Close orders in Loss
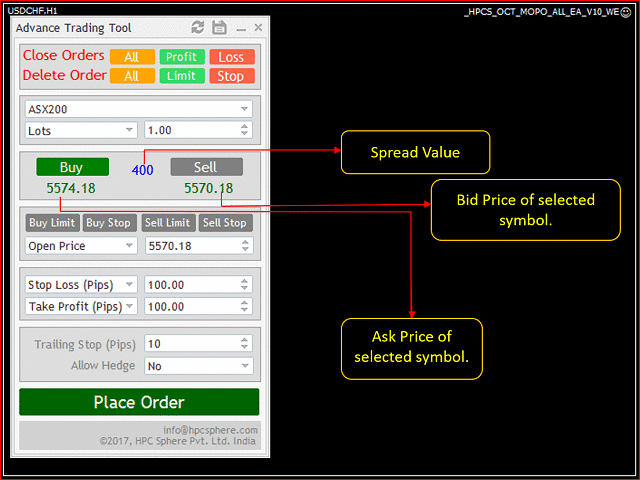The width and height of the screenshot is (640, 480). pos(232,57)
